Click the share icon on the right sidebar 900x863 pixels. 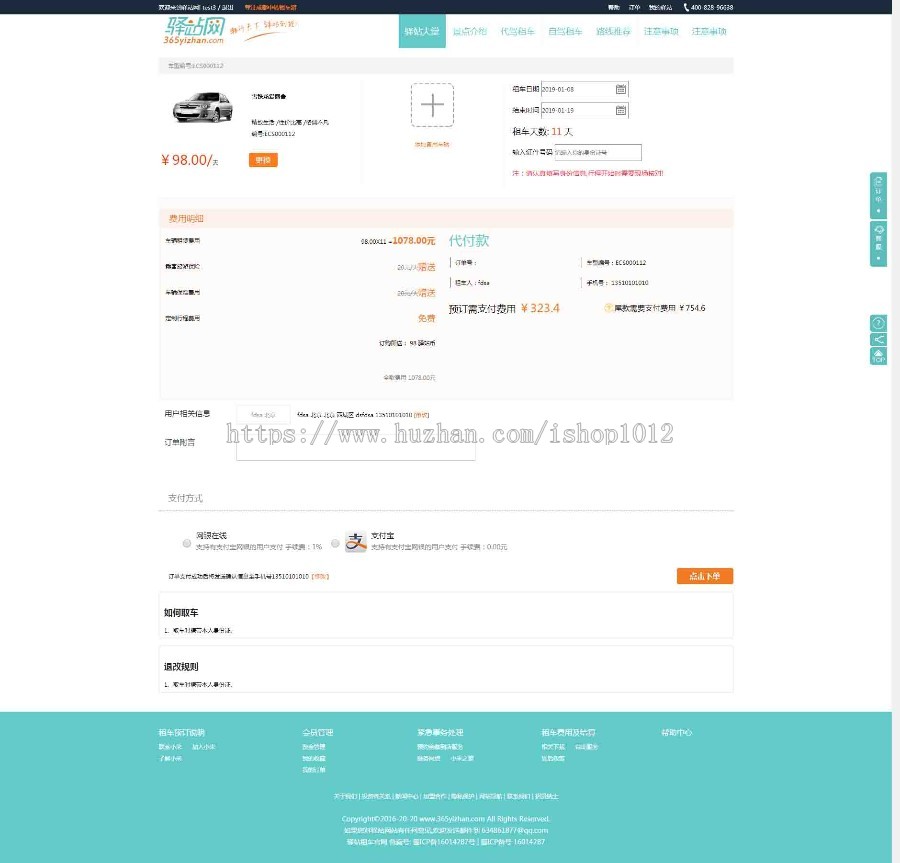coord(878,339)
